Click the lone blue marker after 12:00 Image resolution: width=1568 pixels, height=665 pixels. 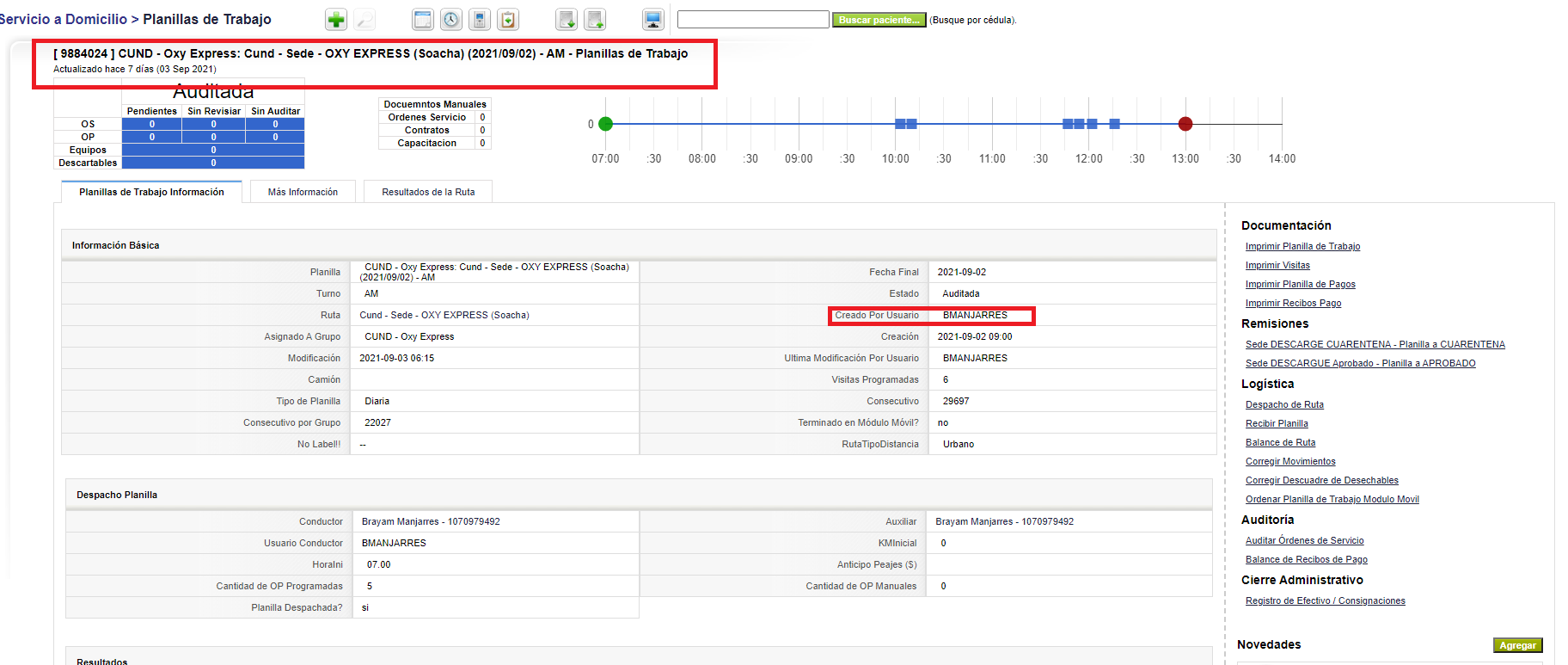[x=1114, y=124]
